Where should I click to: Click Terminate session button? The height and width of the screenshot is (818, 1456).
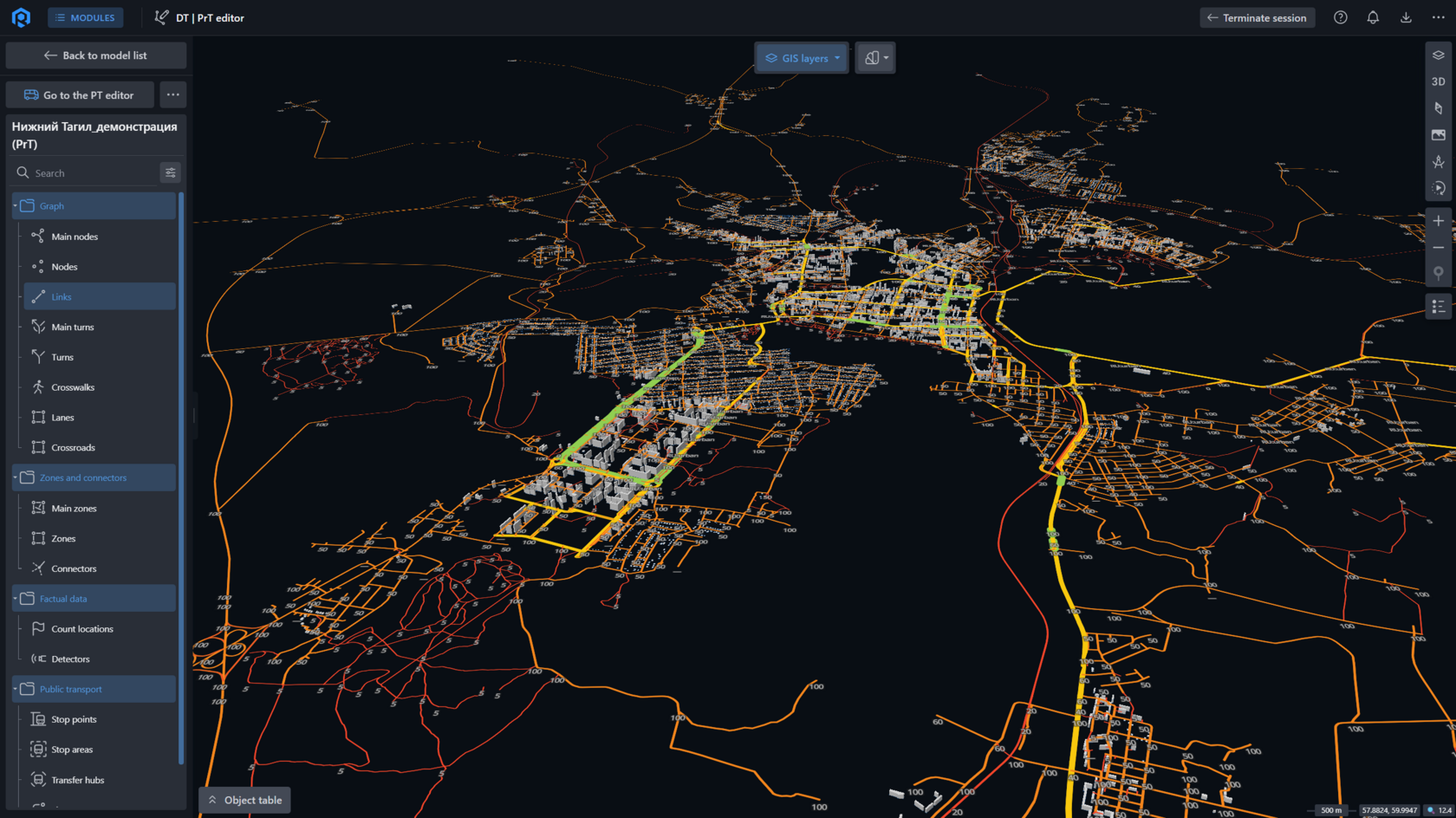pos(1257,17)
